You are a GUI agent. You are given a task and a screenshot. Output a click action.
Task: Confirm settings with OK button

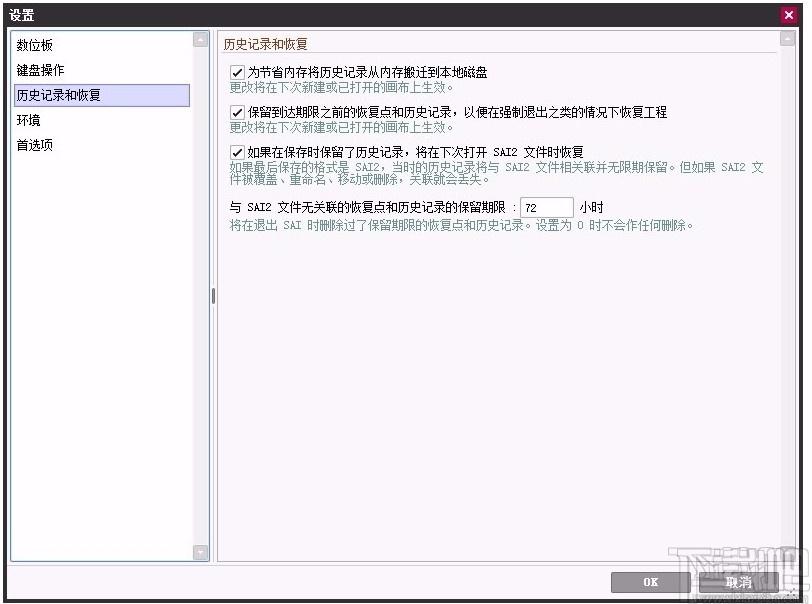(x=650, y=582)
